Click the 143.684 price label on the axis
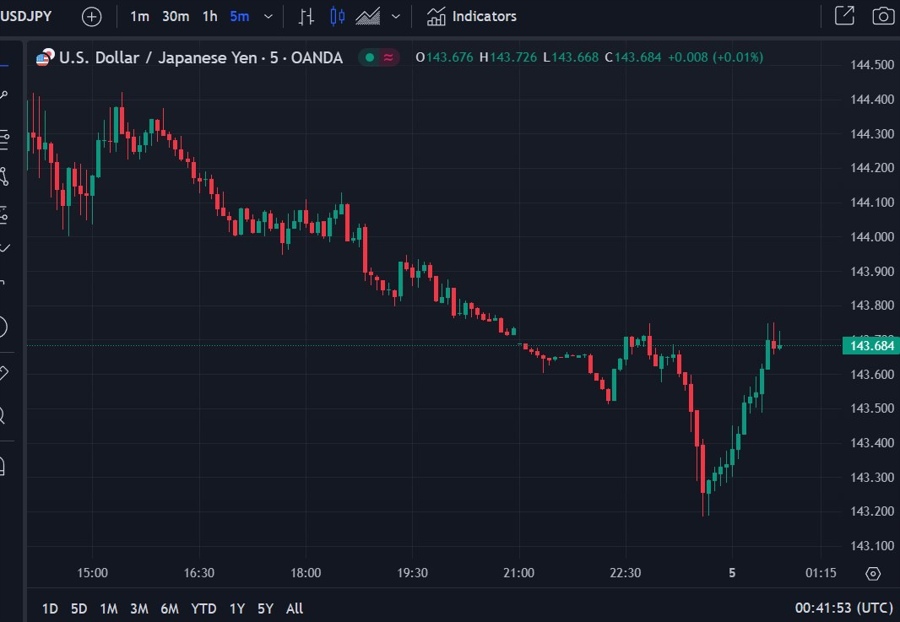The height and width of the screenshot is (622, 900). click(x=868, y=346)
